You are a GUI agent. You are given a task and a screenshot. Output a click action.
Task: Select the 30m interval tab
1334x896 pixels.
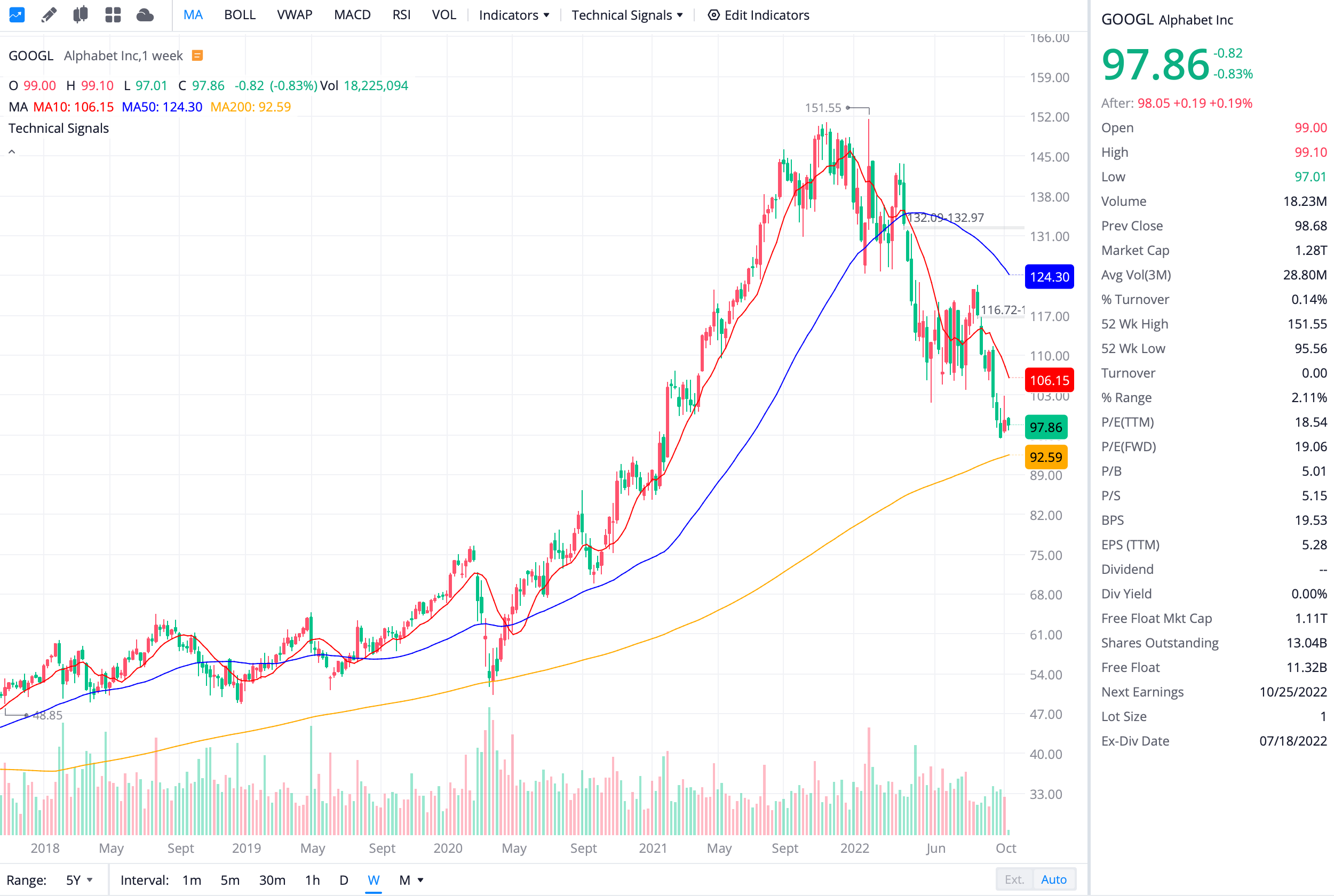[x=272, y=880]
